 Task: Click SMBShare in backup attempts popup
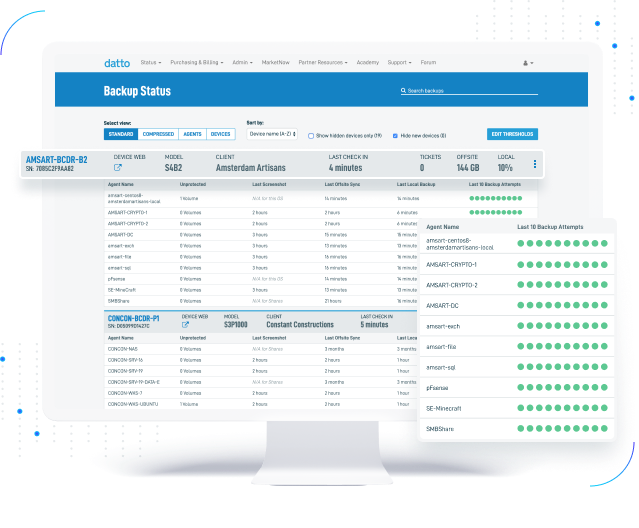[x=440, y=429]
